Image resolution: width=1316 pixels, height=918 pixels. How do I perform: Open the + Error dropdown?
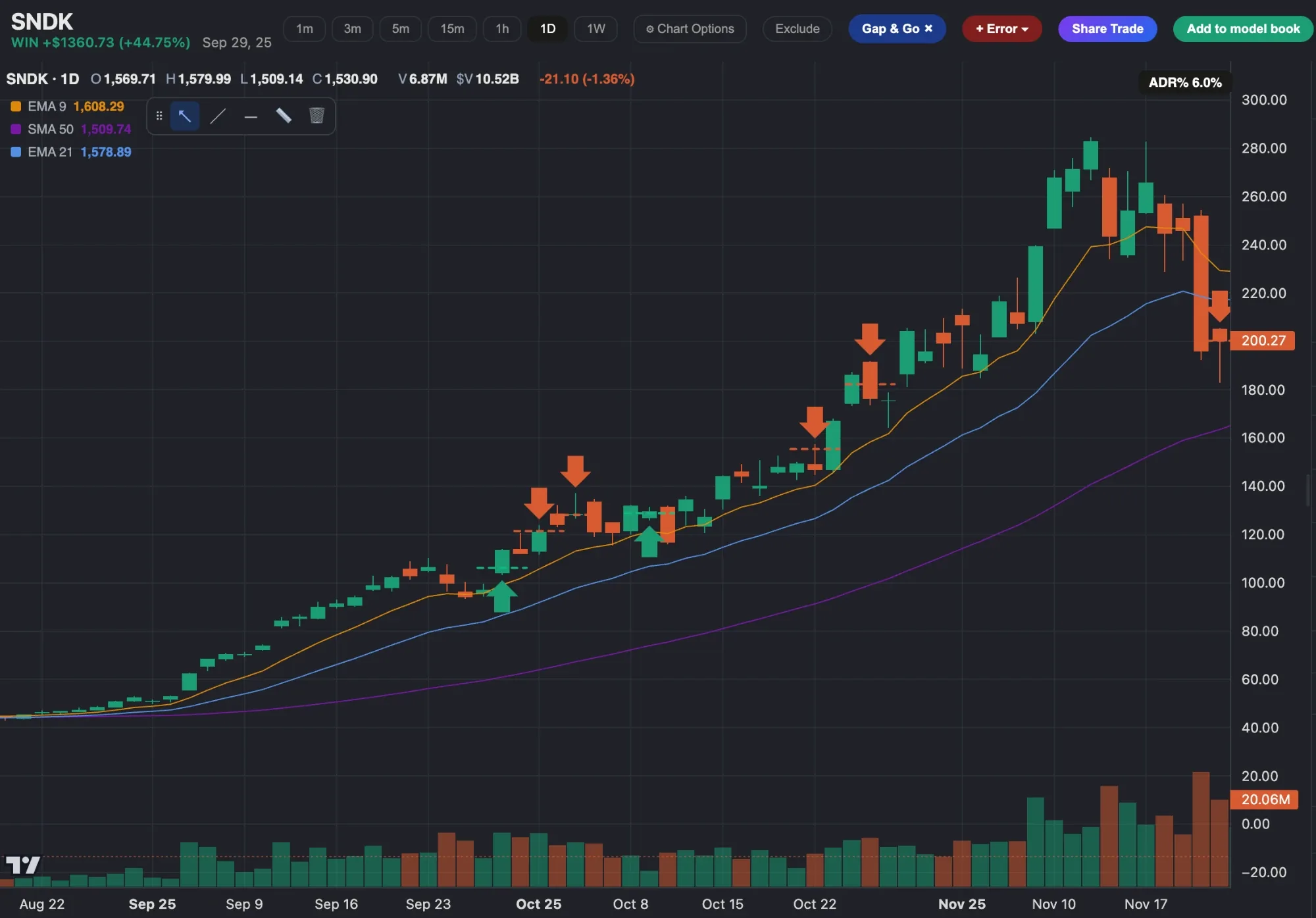pos(1001,29)
